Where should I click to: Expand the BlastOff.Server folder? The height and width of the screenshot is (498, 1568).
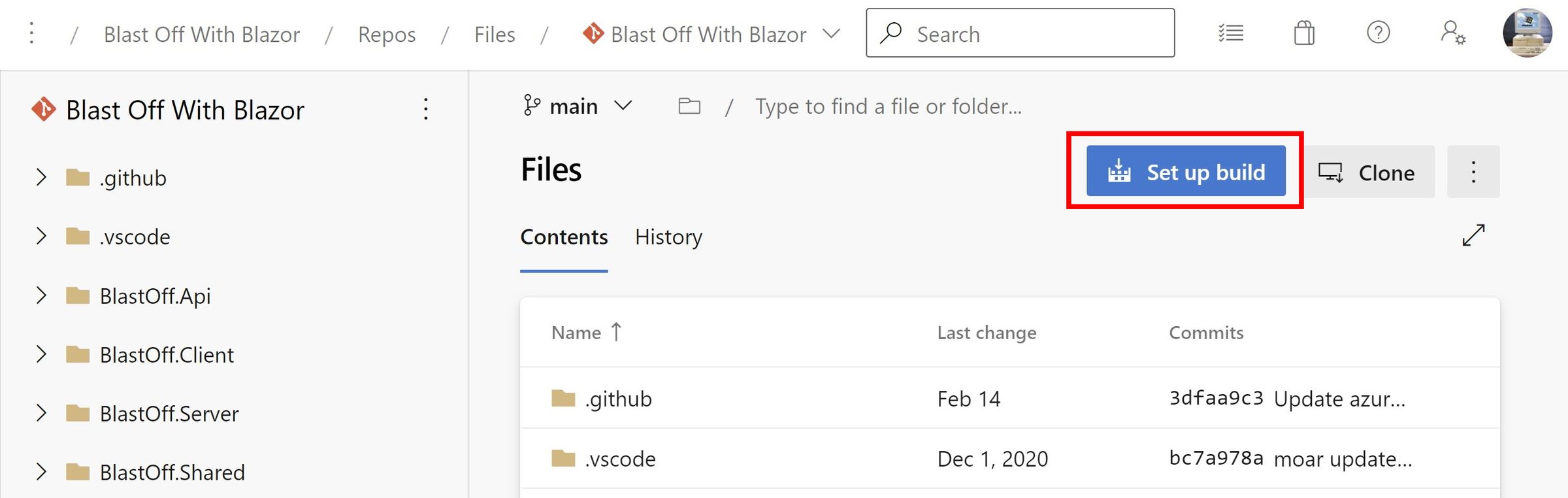point(42,413)
